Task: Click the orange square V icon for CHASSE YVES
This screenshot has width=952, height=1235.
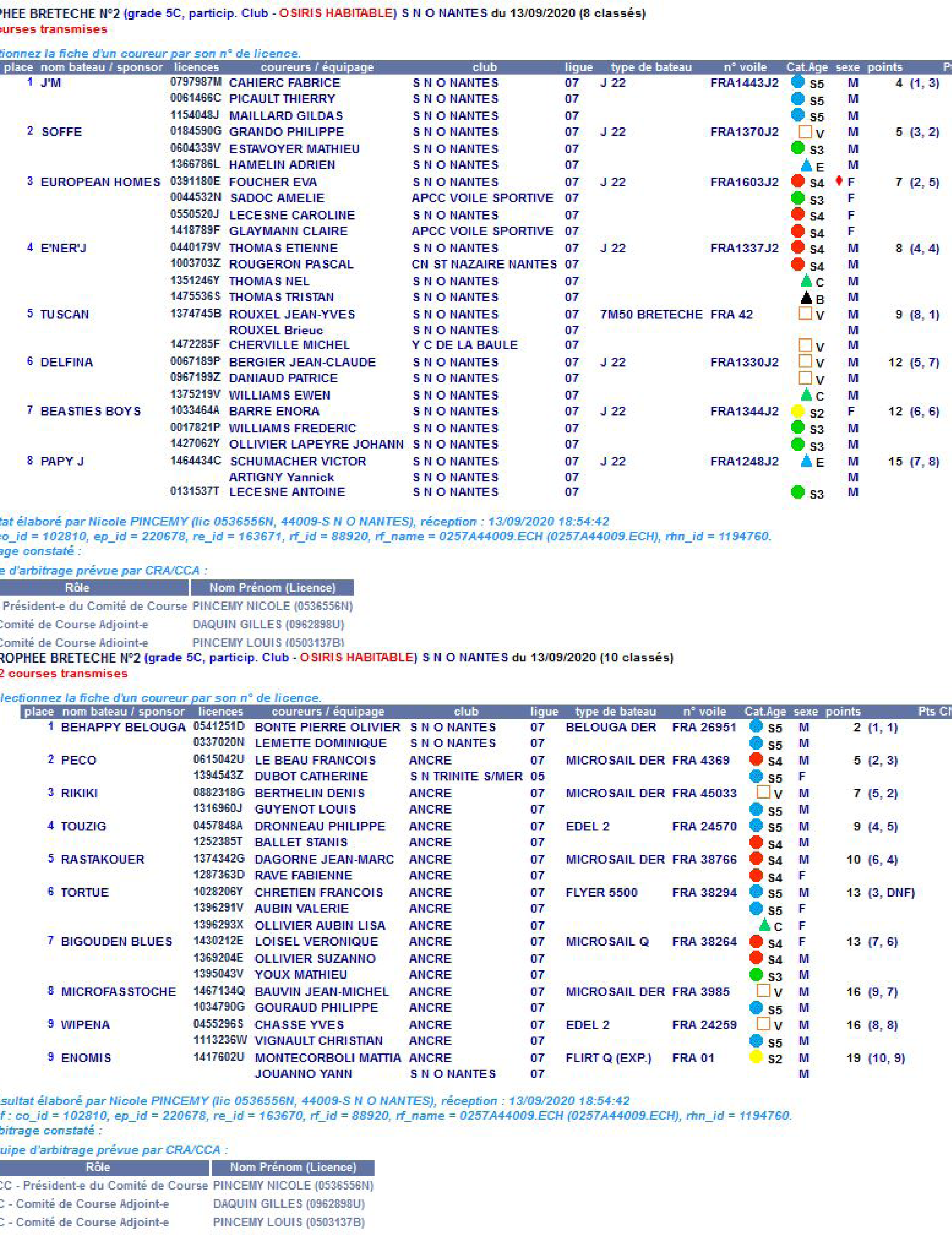Action: [x=763, y=1024]
